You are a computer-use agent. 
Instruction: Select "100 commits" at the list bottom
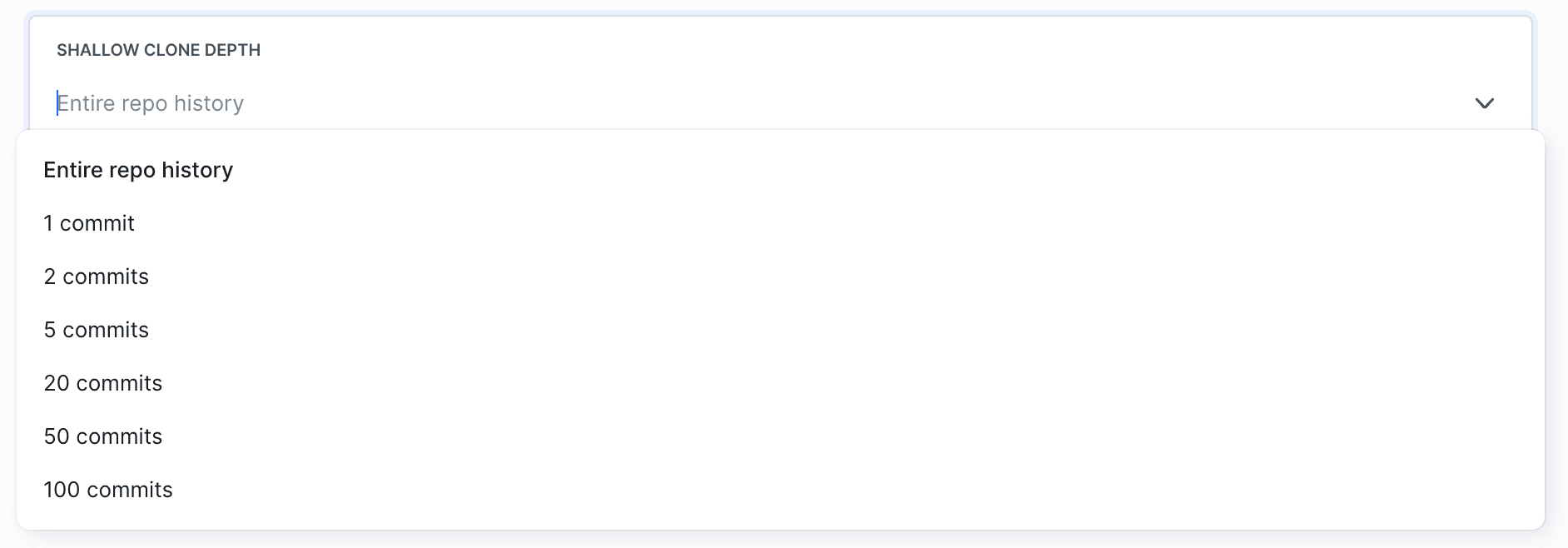[108, 490]
